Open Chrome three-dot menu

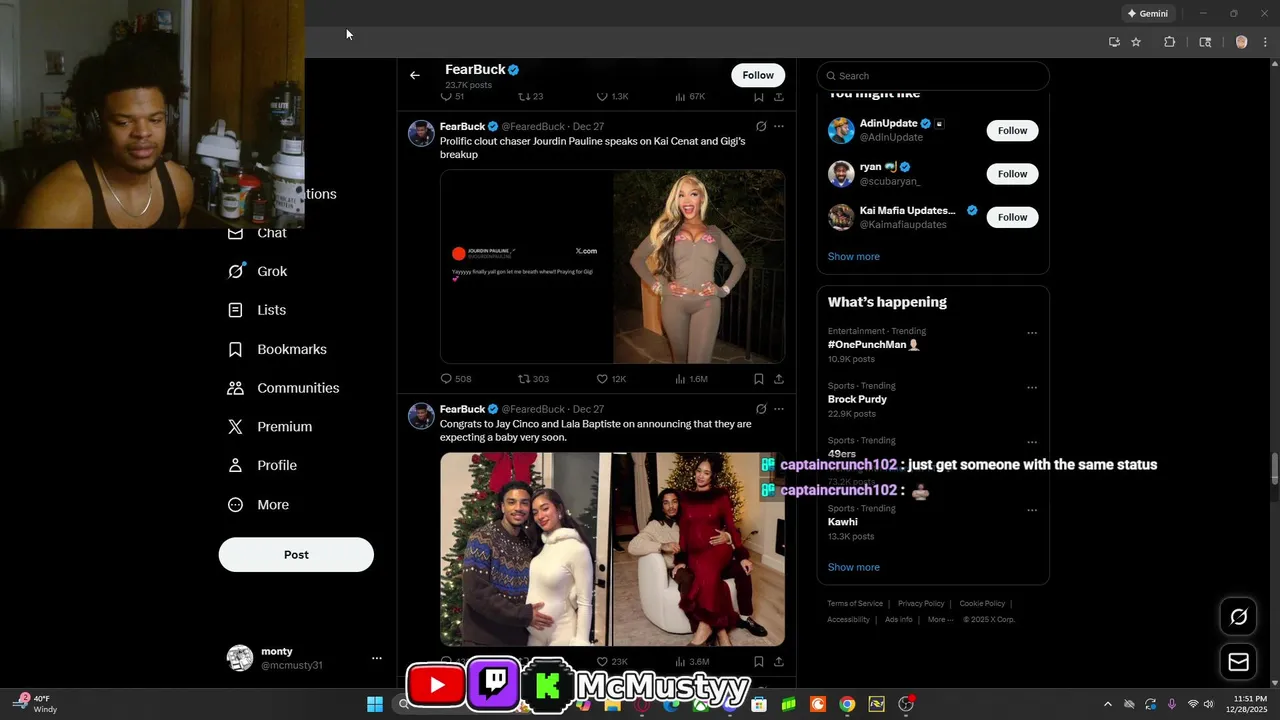pos(1265,42)
